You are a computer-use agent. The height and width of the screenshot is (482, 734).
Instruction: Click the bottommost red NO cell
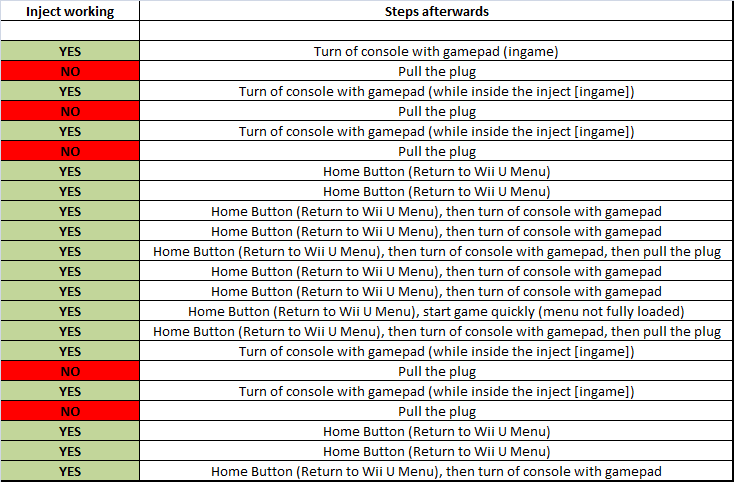click(x=70, y=411)
